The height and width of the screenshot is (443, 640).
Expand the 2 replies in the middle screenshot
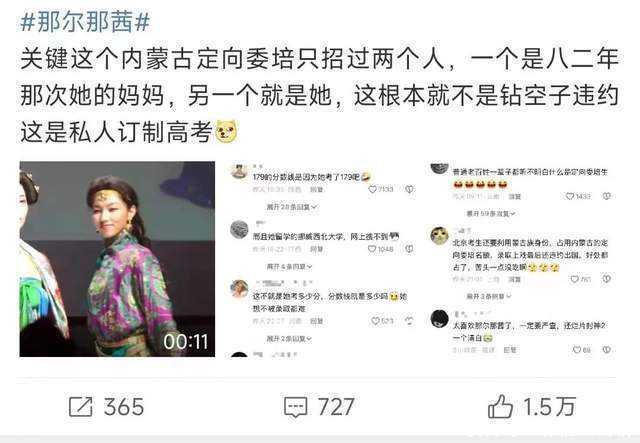coord(289,338)
